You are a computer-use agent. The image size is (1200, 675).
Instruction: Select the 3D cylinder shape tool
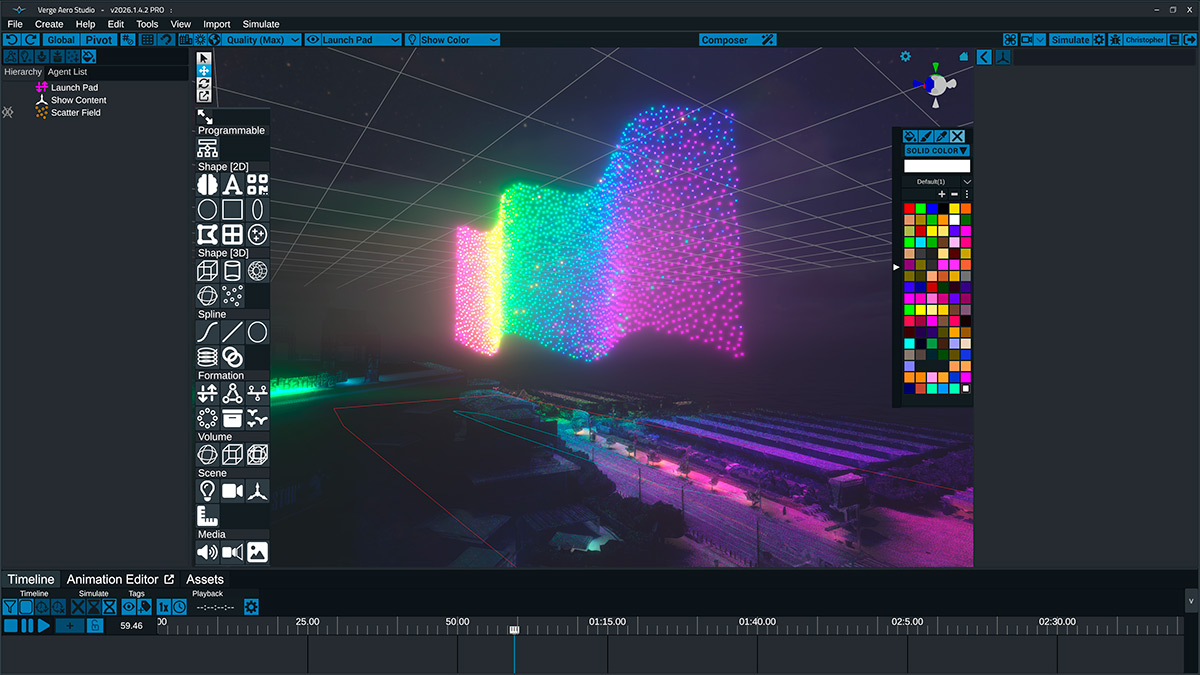232,271
